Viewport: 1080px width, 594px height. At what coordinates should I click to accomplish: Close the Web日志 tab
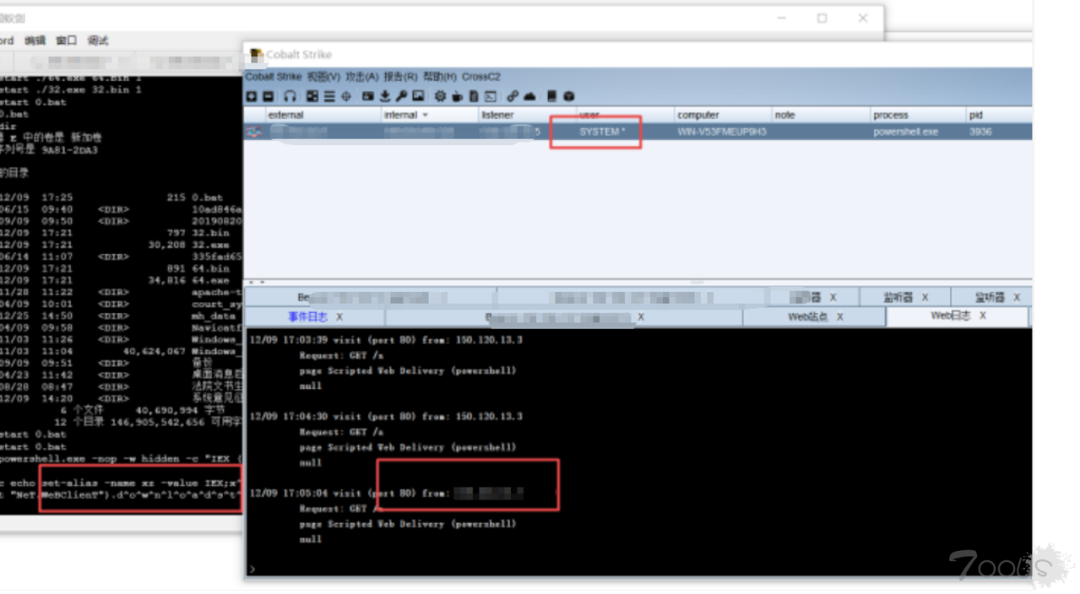pyautogui.click(x=983, y=316)
